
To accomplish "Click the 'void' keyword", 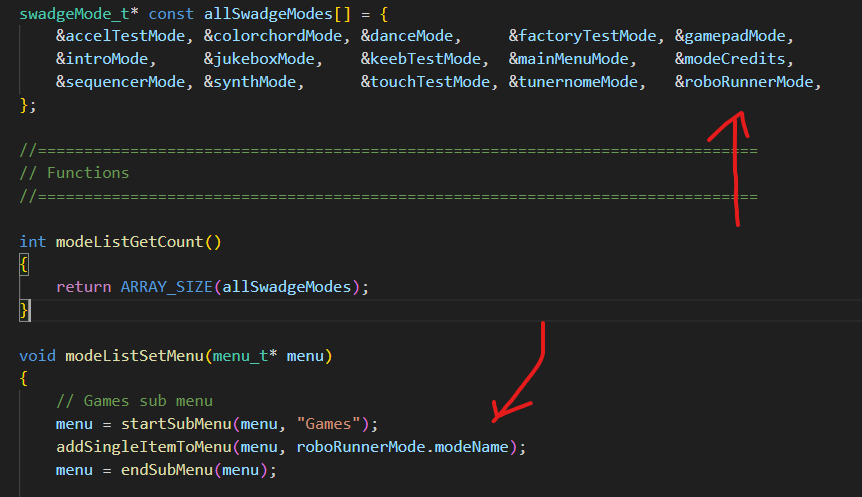I will pos(37,356).
